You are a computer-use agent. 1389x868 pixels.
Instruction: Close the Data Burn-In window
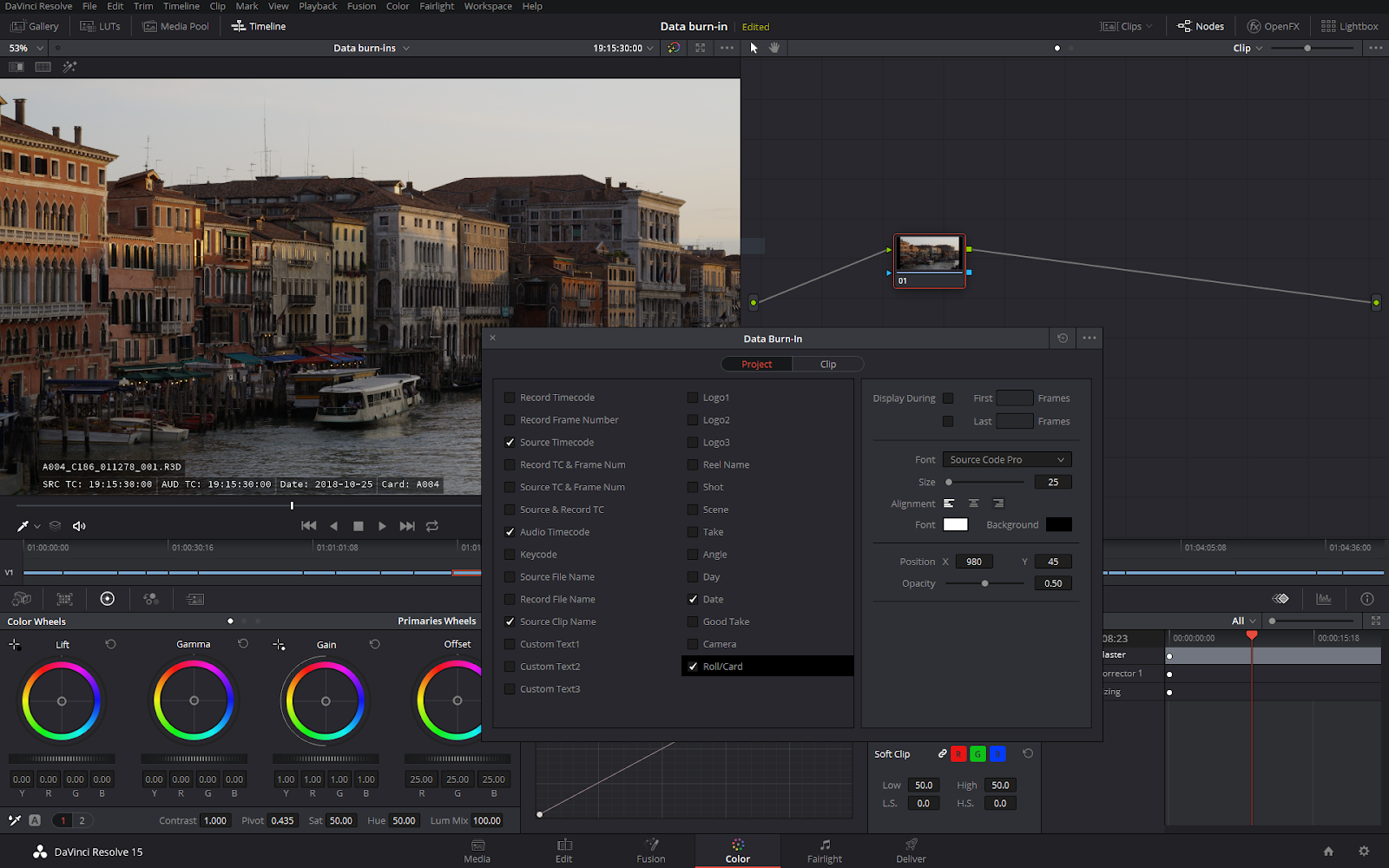click(x=493, y=338)
